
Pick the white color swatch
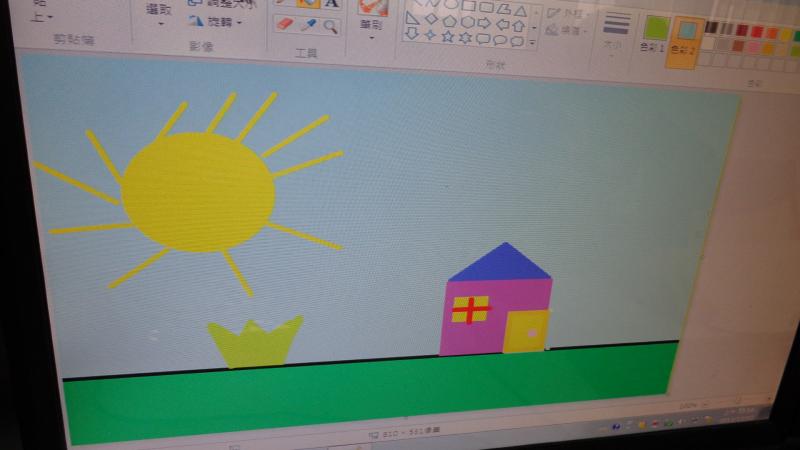709,43
